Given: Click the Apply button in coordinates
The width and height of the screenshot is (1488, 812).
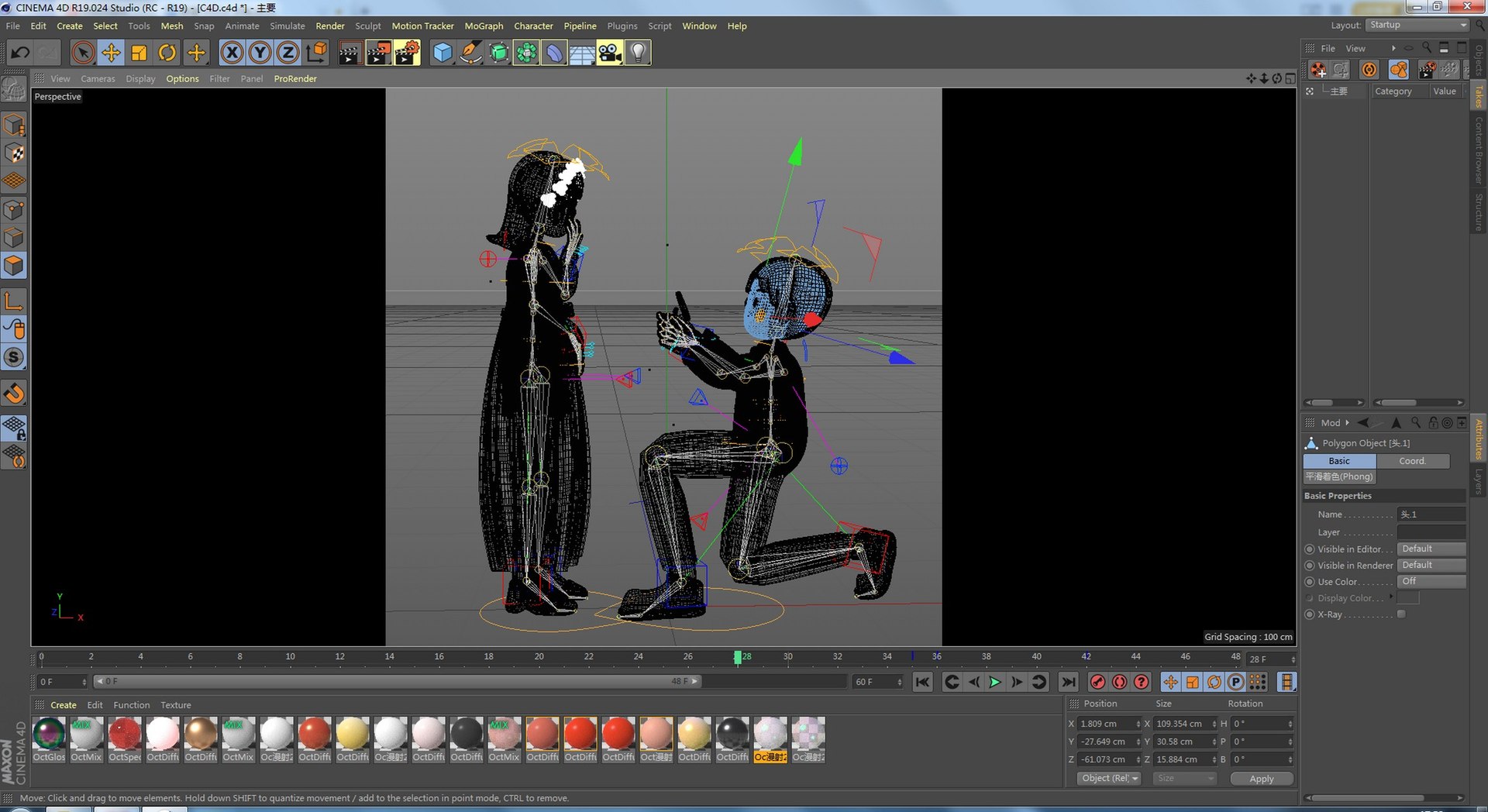Looking at the screenshot, I should 1261,779.
